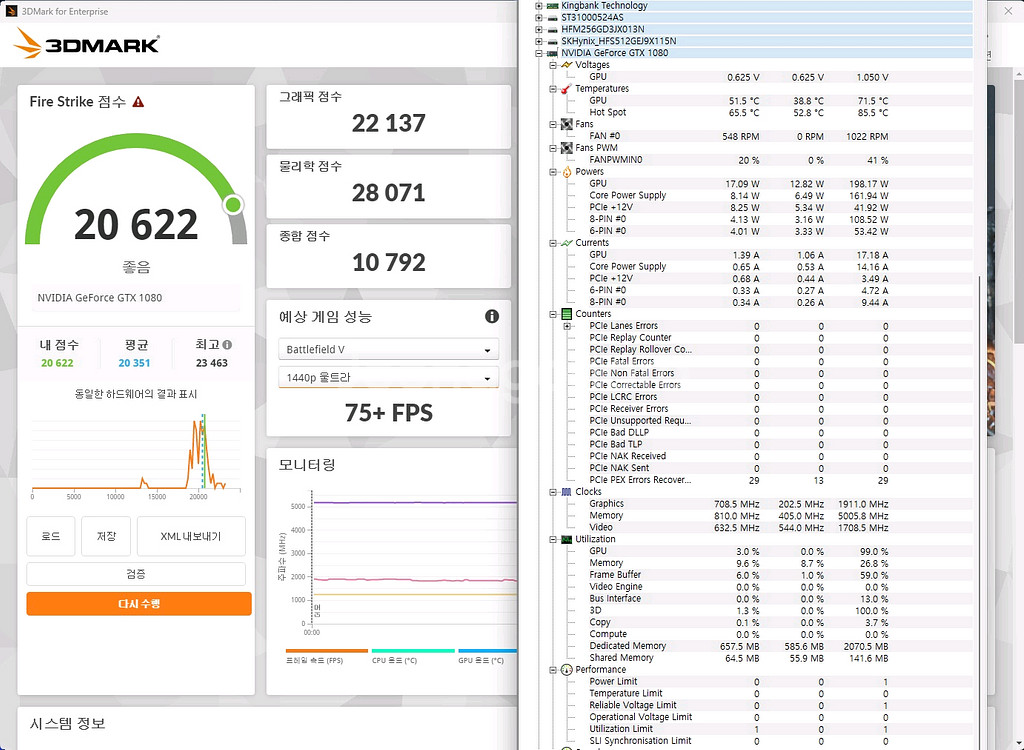Screen dimensions: 1024x750
Task: Click the Temperatures thermometer icon
Action: 567,88
